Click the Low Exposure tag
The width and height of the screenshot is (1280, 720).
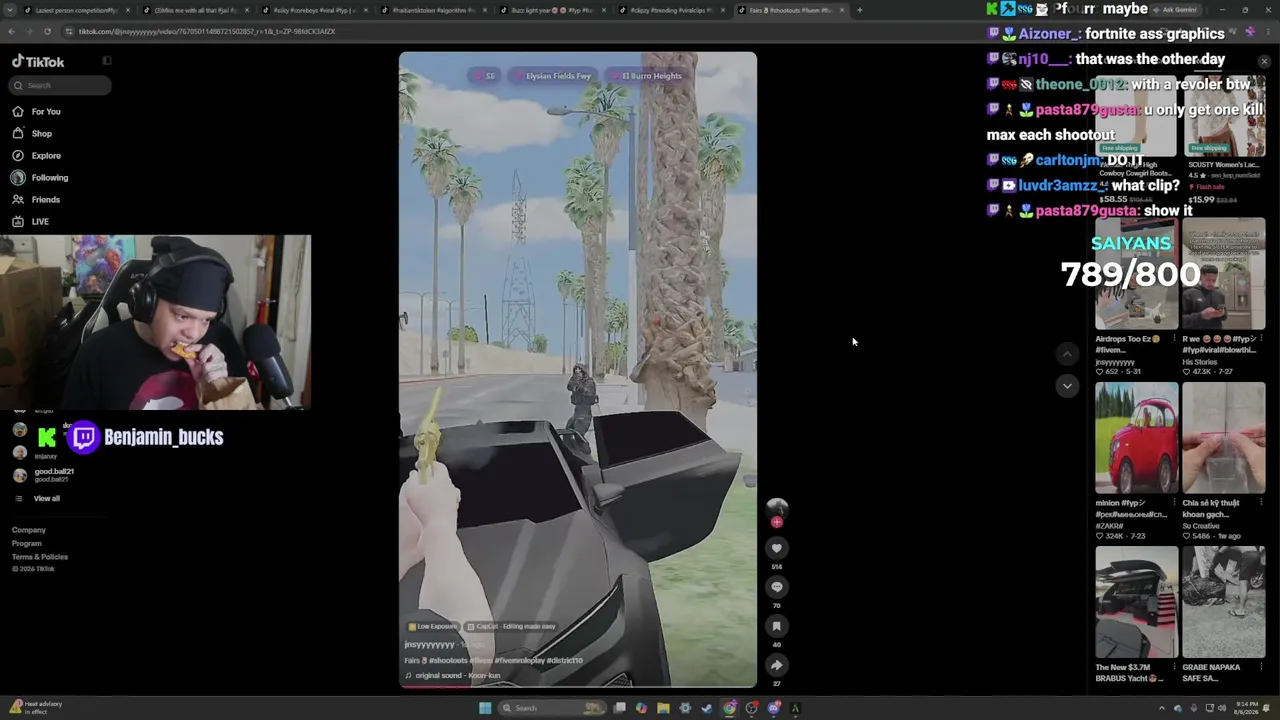(x=433, y=626)
